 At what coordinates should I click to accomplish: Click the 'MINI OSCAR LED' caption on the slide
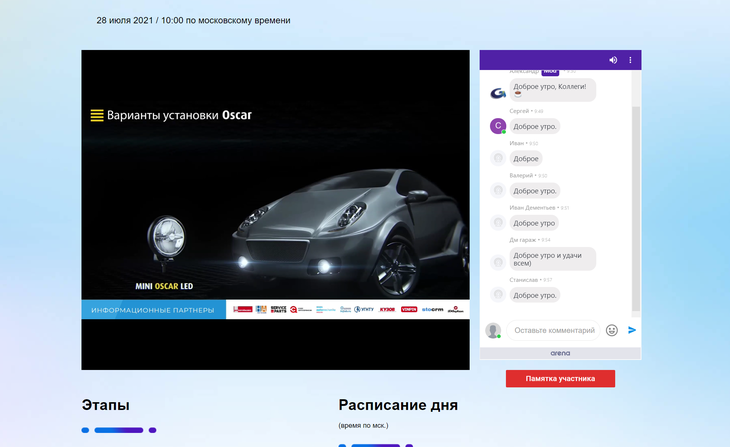[x=164, y=286]
